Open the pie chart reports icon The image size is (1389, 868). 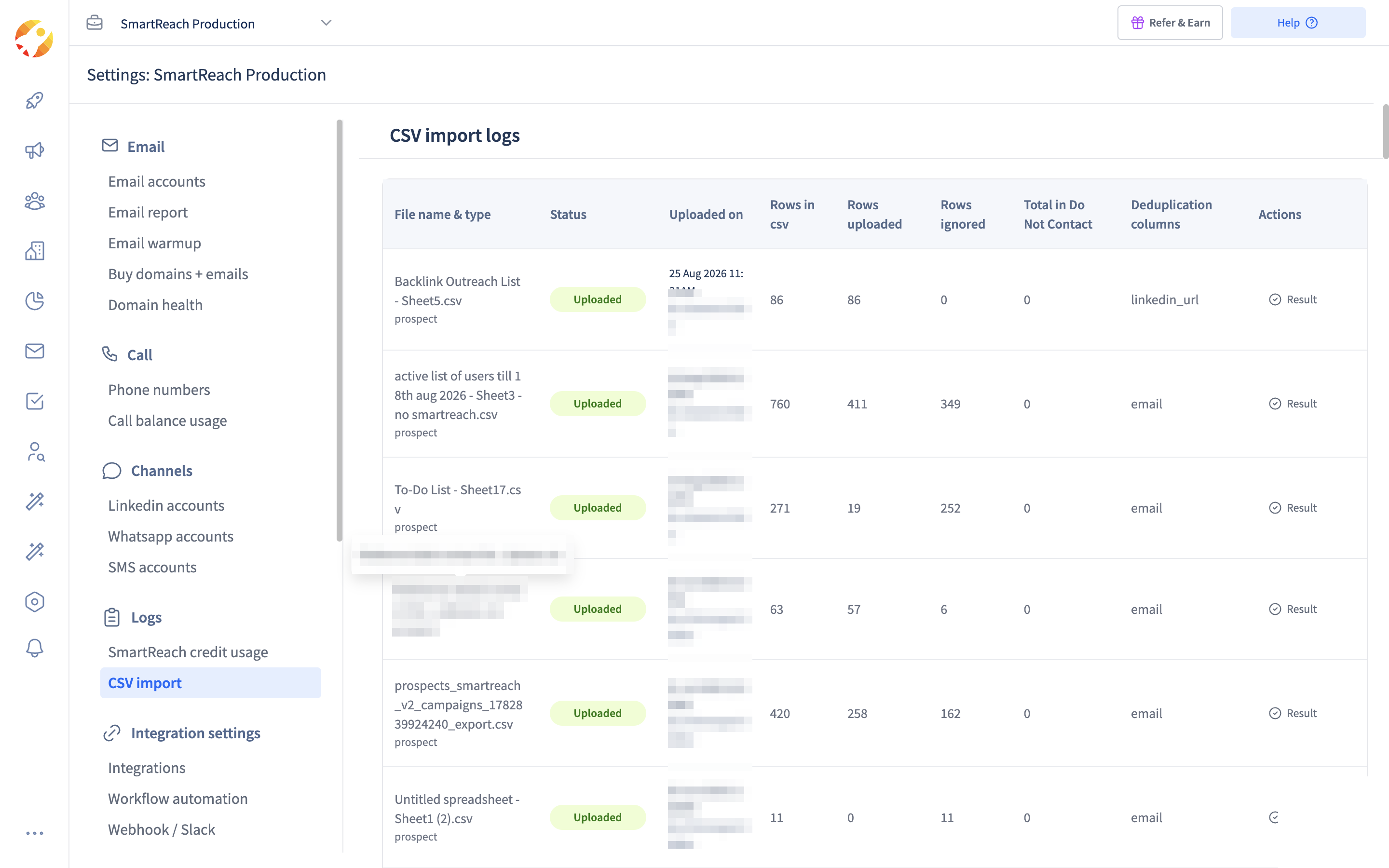pos(34,301)
